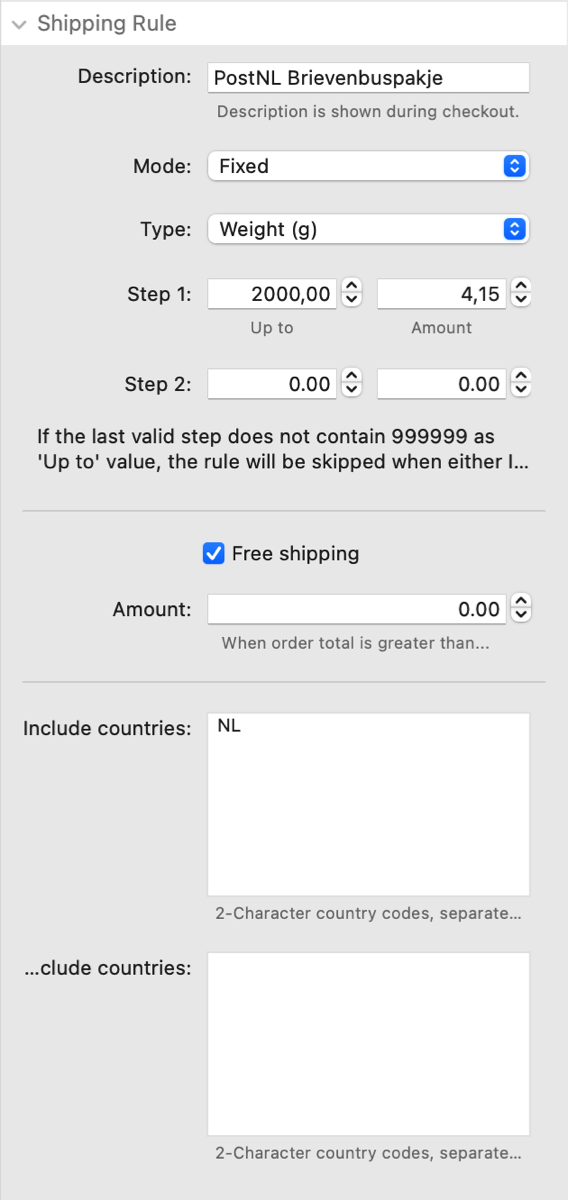Increment the Free shipping Amount stepper
568x1200 pixels.
click(x=520, y=602)
